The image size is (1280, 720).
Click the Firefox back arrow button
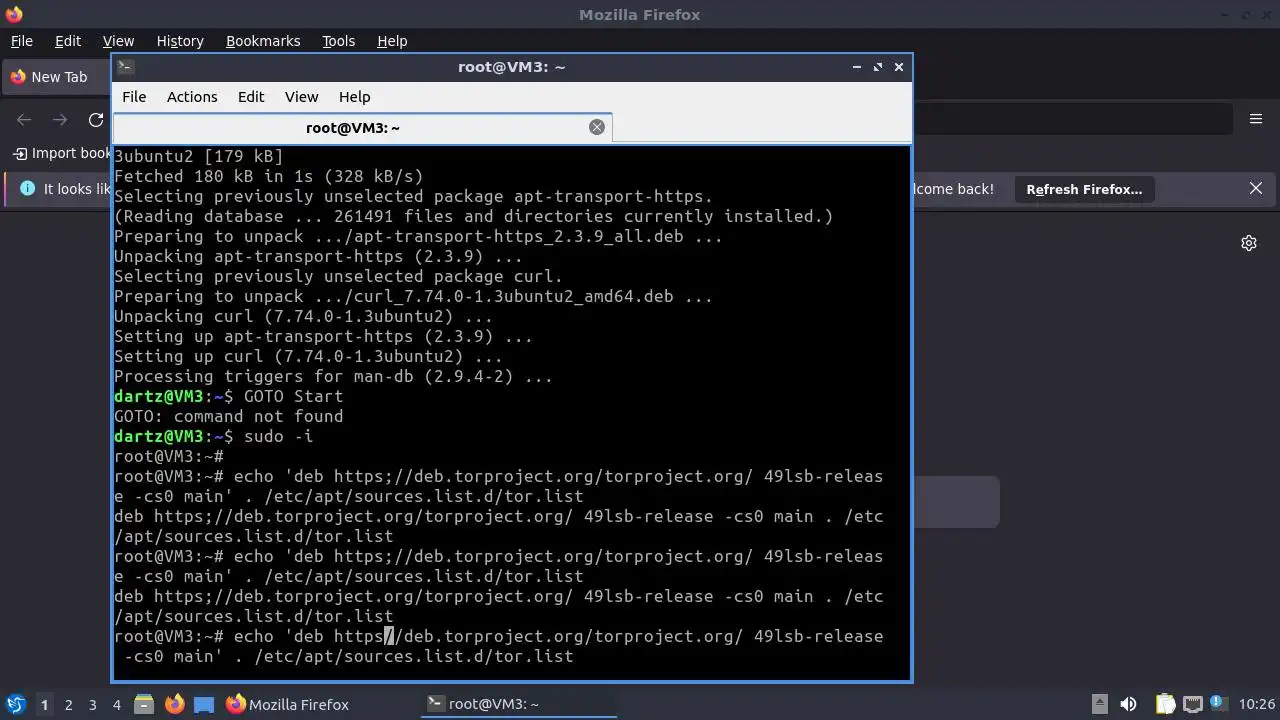24,120
